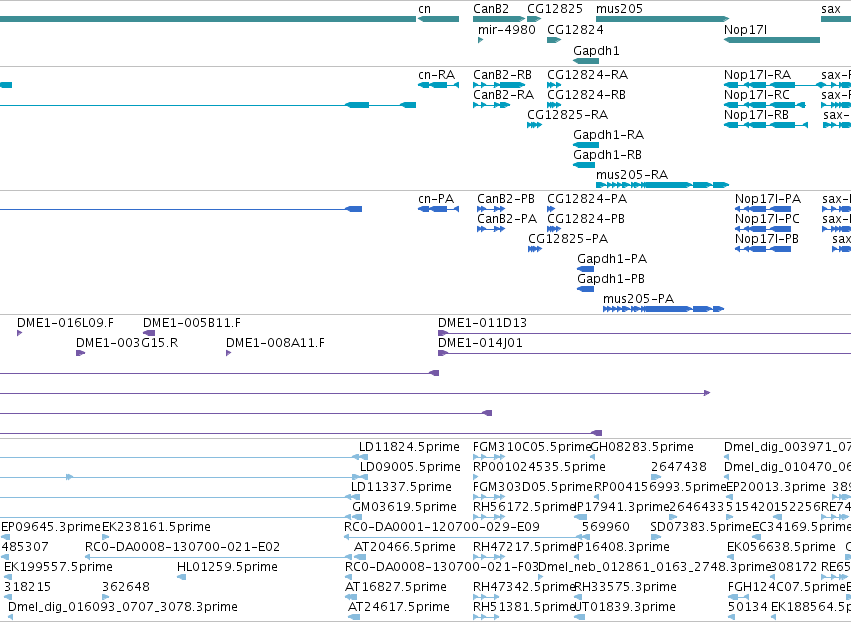Select the mir-4980 gene label
Viewport: 851px width, 622px height.
pyautogui.click(x=506, y=30)
